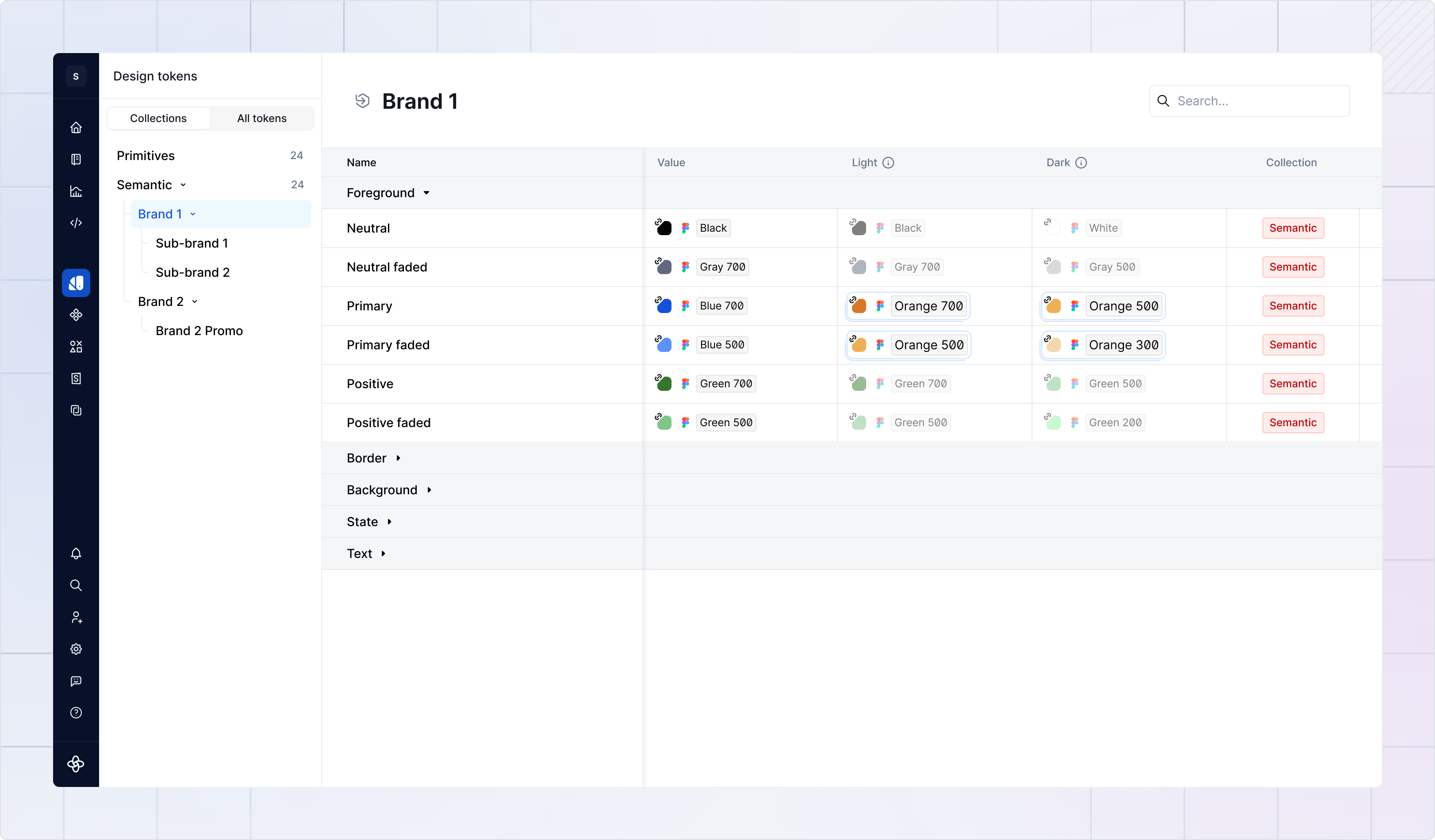Open Sub-brand 1 collection
Image resolution: width=1435 pixels, height=840 pixels.
192,243
